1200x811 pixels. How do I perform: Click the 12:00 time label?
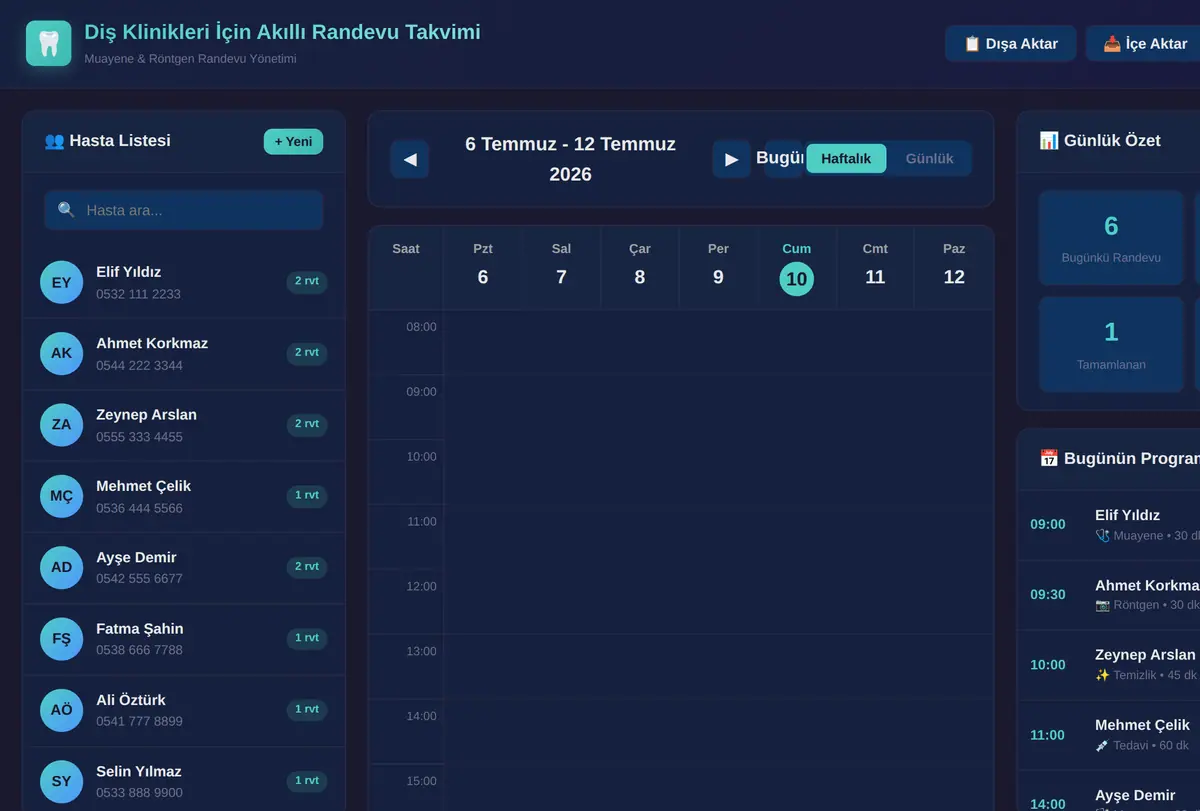(421, 587)
